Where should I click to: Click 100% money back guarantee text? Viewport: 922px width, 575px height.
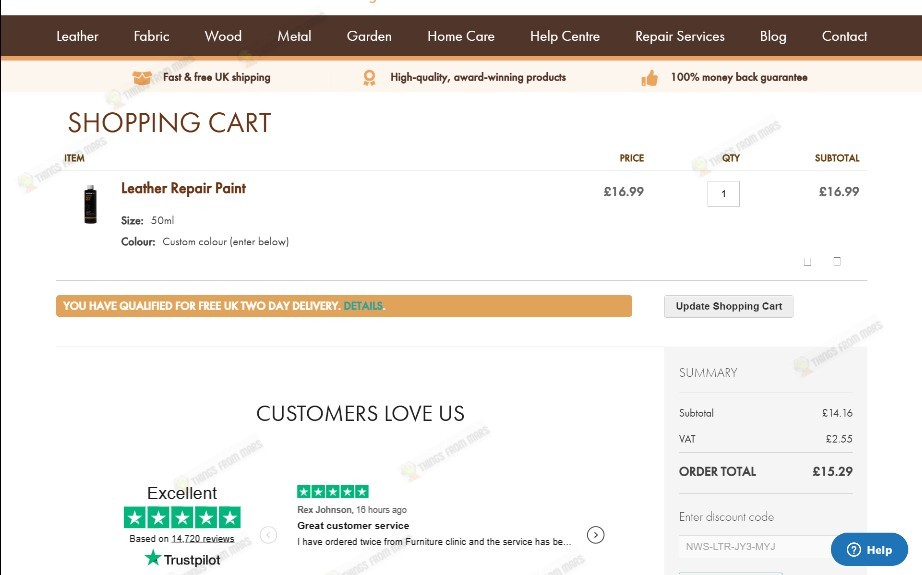coord(739,77)
